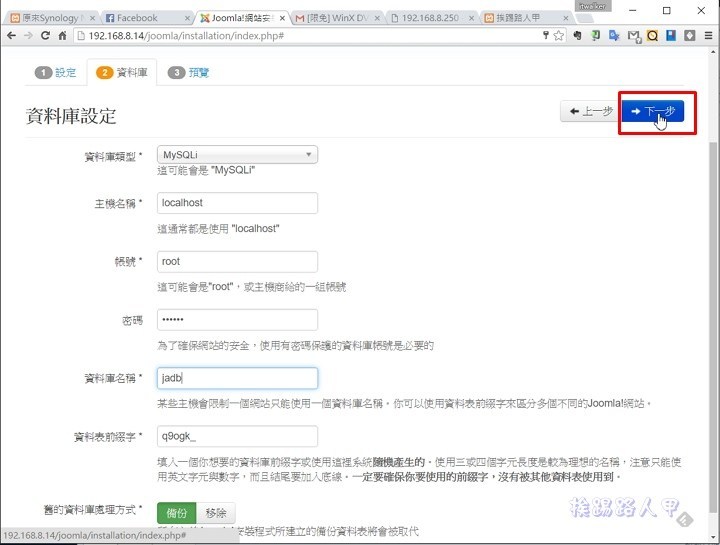Go back with browser back arrow

point(11,36)
